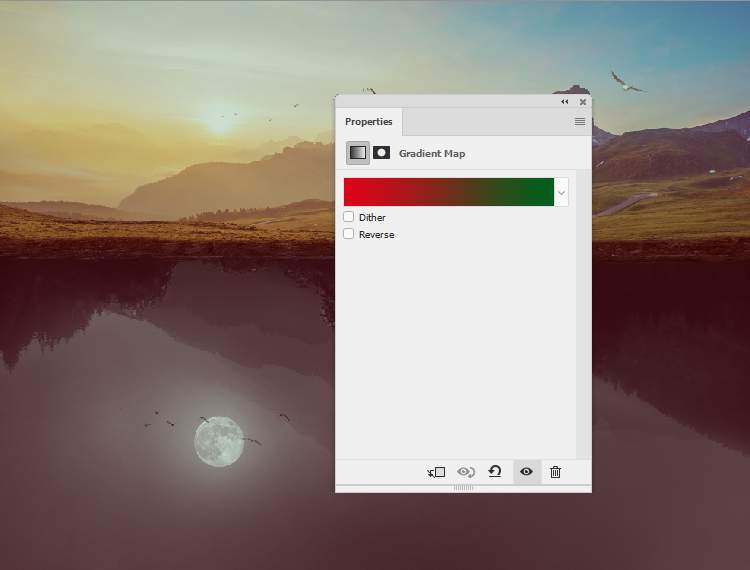750x570 pixels.
Task: Click the panel's vertical scrollbar
Action: (x=583, y=300)
